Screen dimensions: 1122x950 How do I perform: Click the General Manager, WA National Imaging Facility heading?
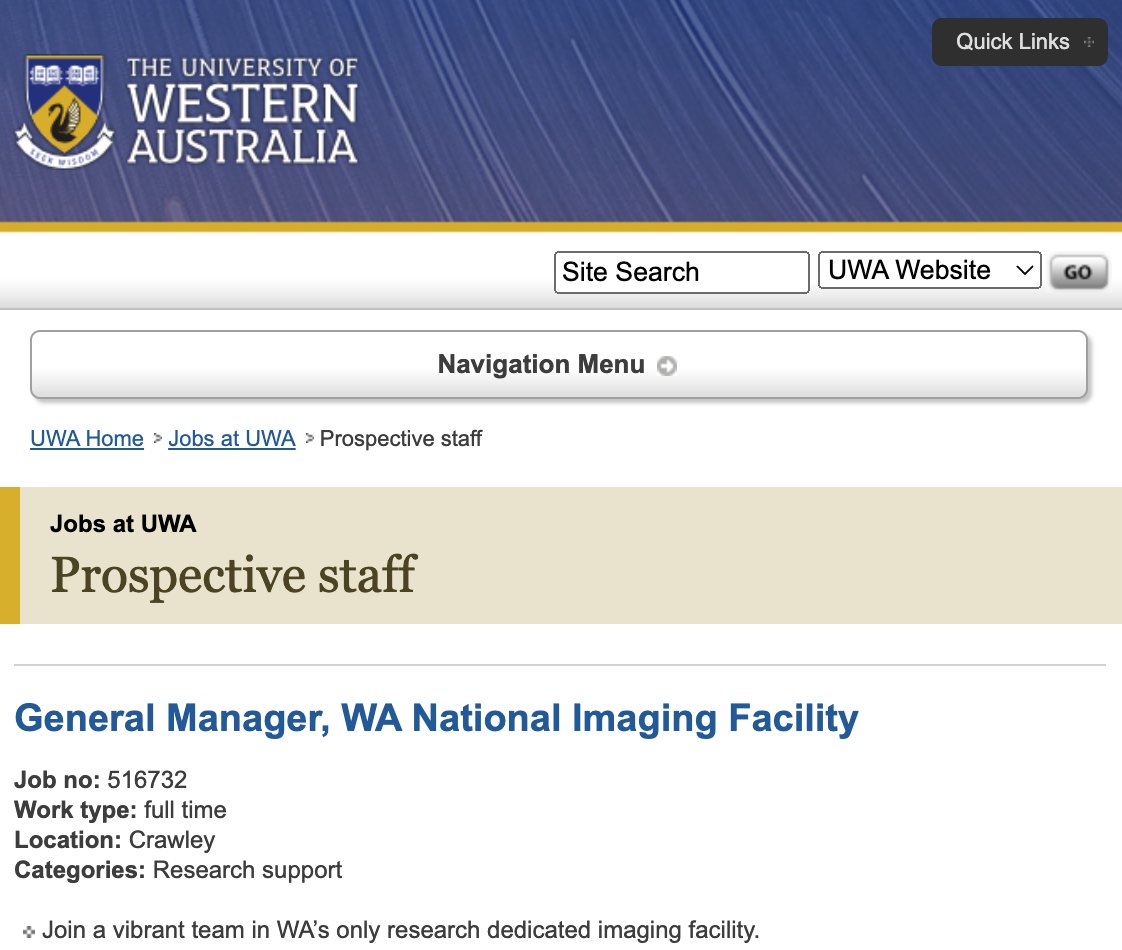click(436, 718)
